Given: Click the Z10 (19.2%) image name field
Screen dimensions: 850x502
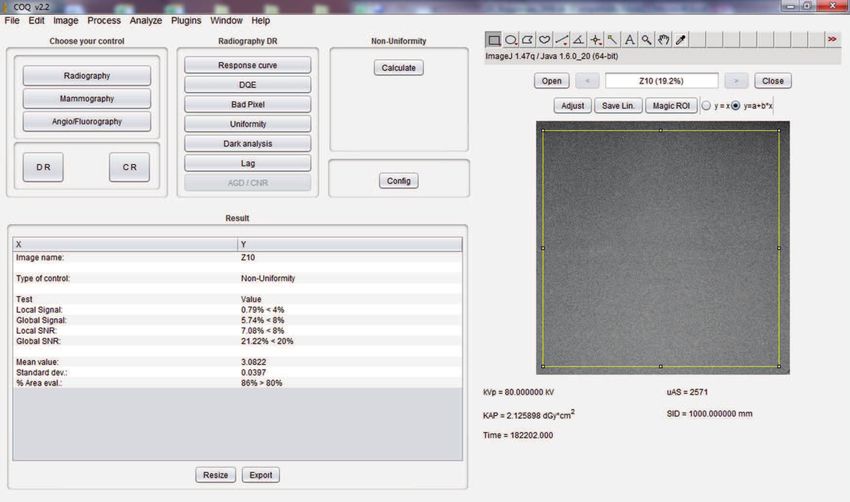Looking at the screenshot, I should click(x=661, y=81).
